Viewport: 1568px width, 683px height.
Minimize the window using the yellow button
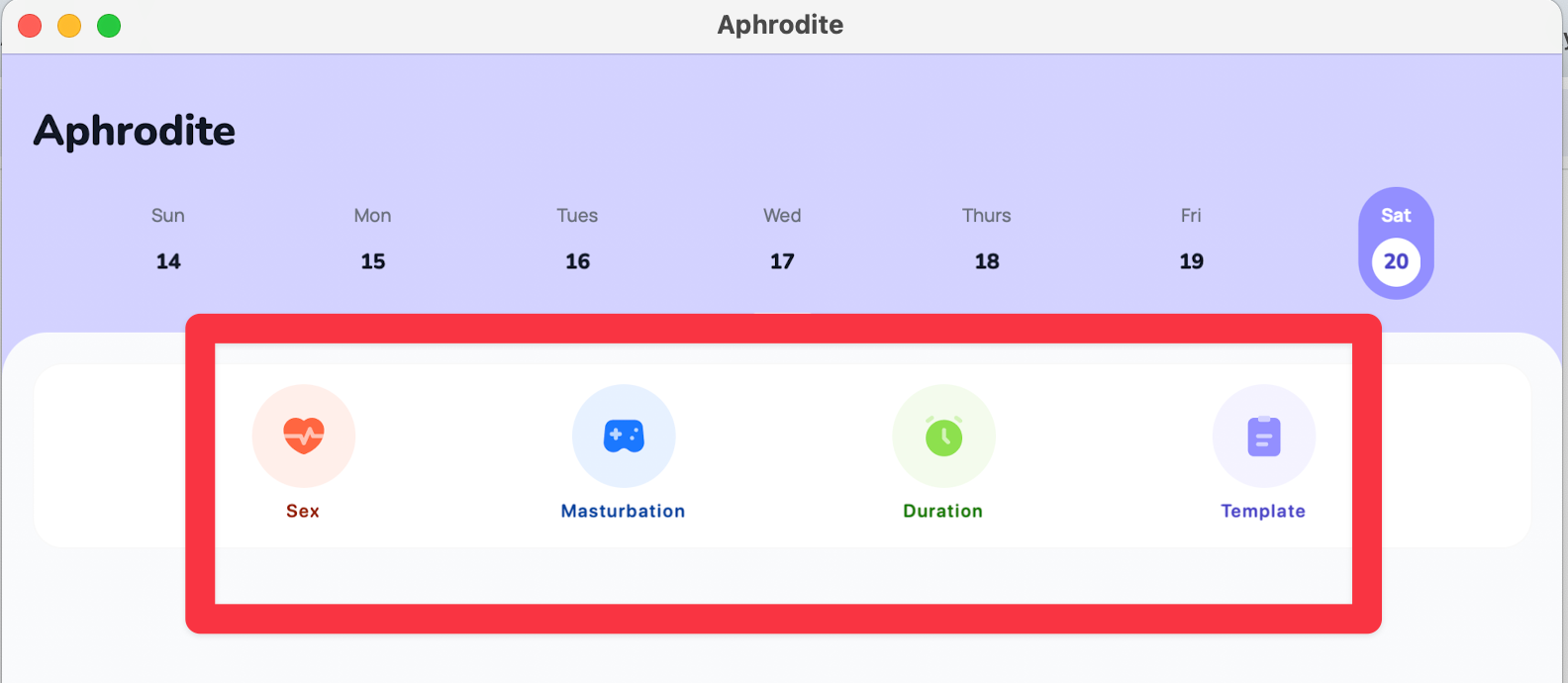69,26
